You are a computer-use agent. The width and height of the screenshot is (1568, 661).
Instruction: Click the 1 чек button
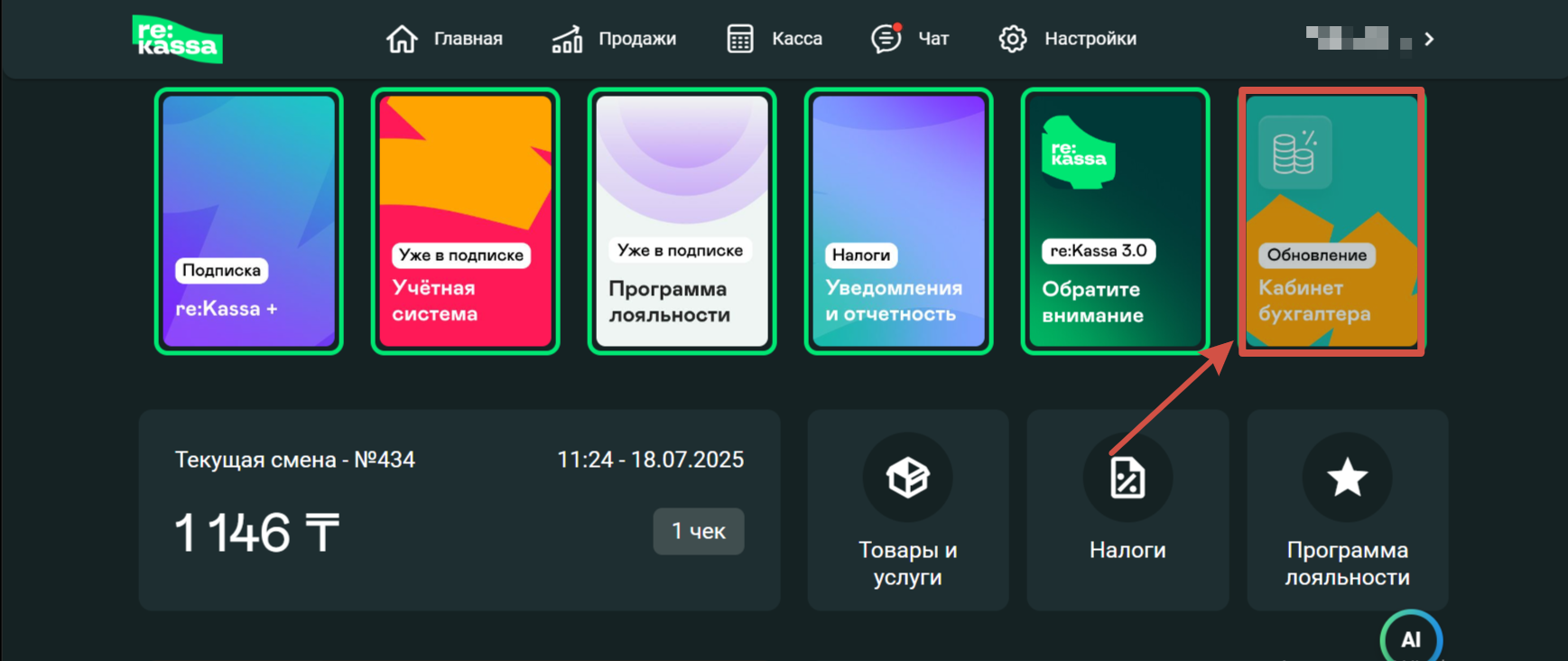pyautogui.click(x=699, y=531)
